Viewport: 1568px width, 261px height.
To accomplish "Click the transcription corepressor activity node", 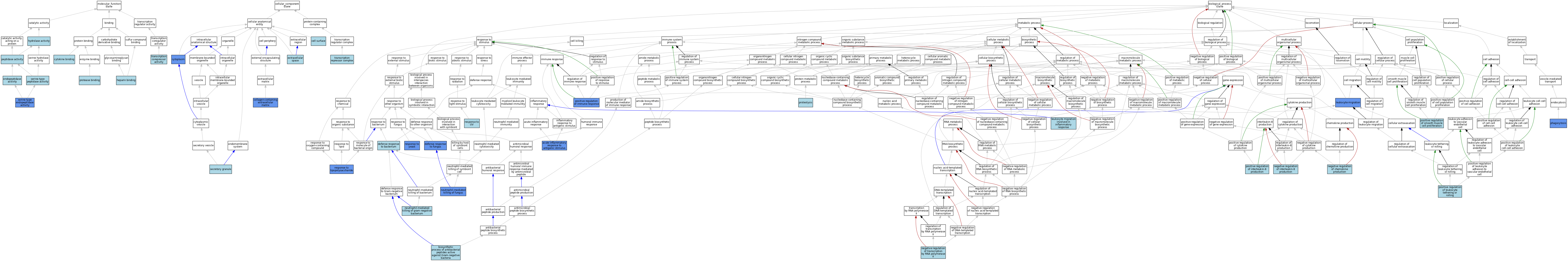I will click(159, 59).
